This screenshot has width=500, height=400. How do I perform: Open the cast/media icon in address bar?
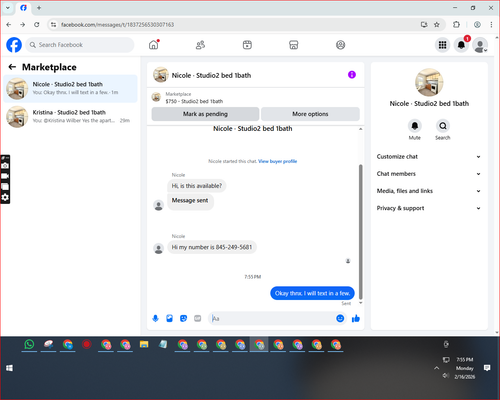click(424, 25)
